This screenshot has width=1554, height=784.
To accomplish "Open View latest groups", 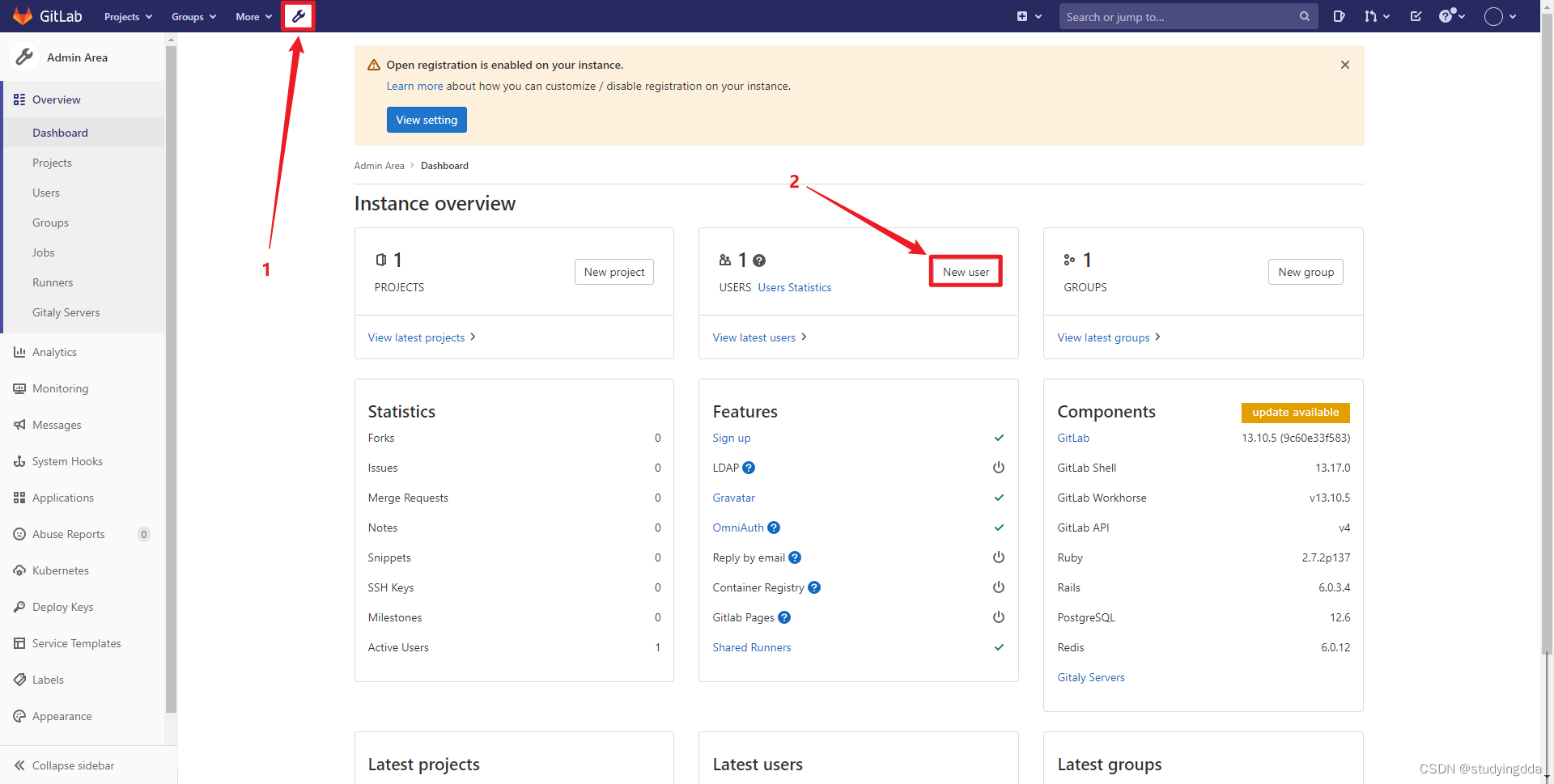I will click(x=1109, y=337).
